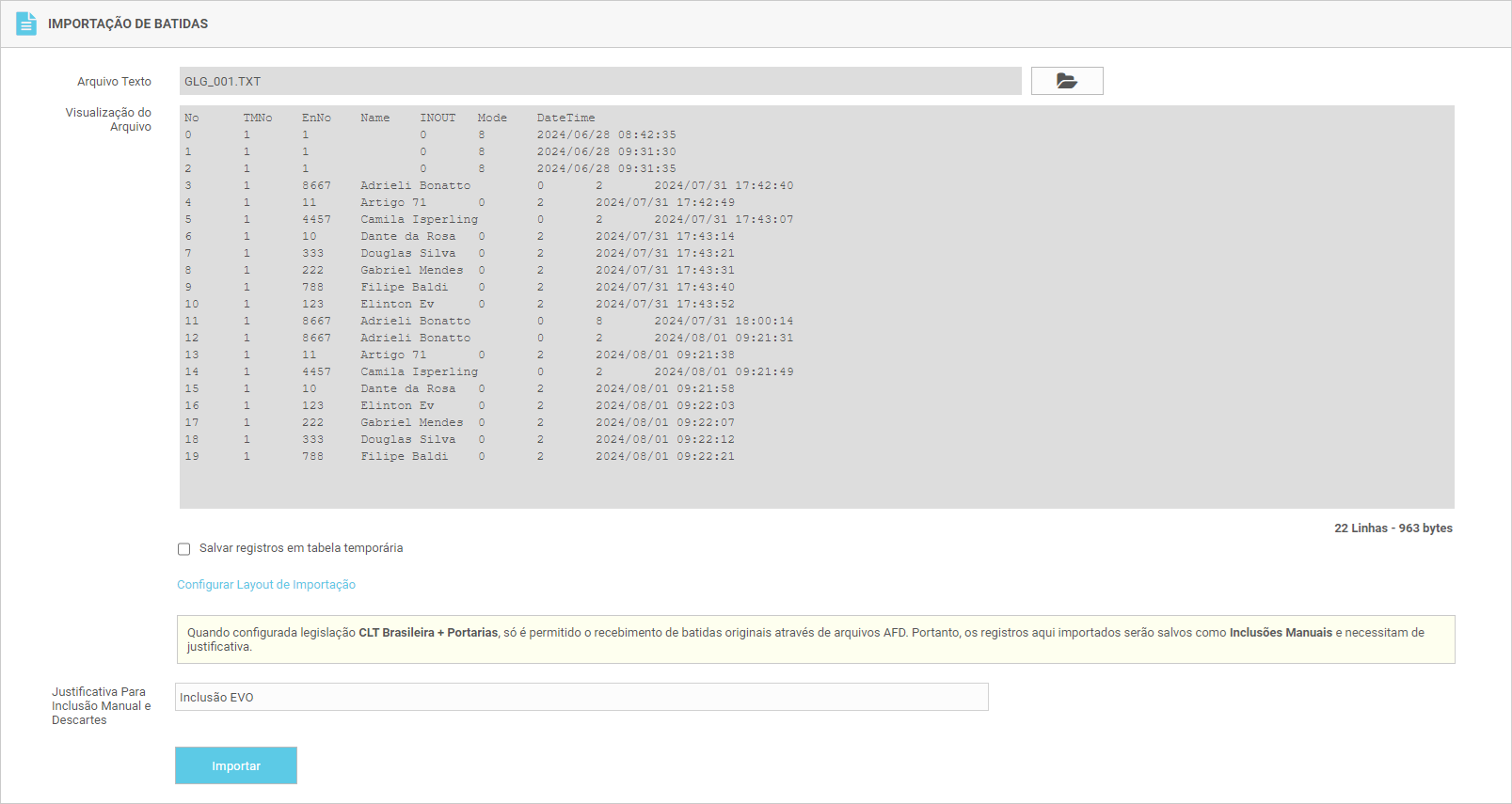Screen dimensions: 1512x804
Task: Click the Adrieli Bonatto row dated 18:00:14
Action: pyautogui.click(x=488, y=321)
